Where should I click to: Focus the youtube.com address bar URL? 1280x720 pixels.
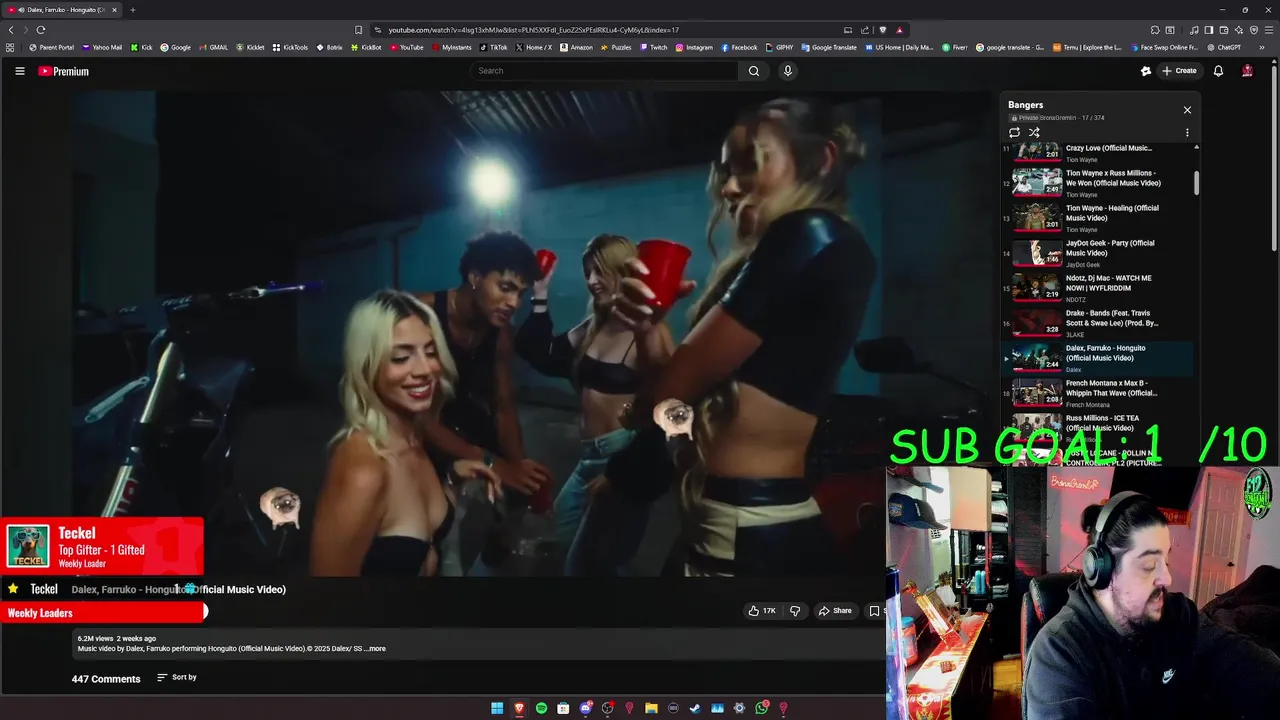[533, 30]
